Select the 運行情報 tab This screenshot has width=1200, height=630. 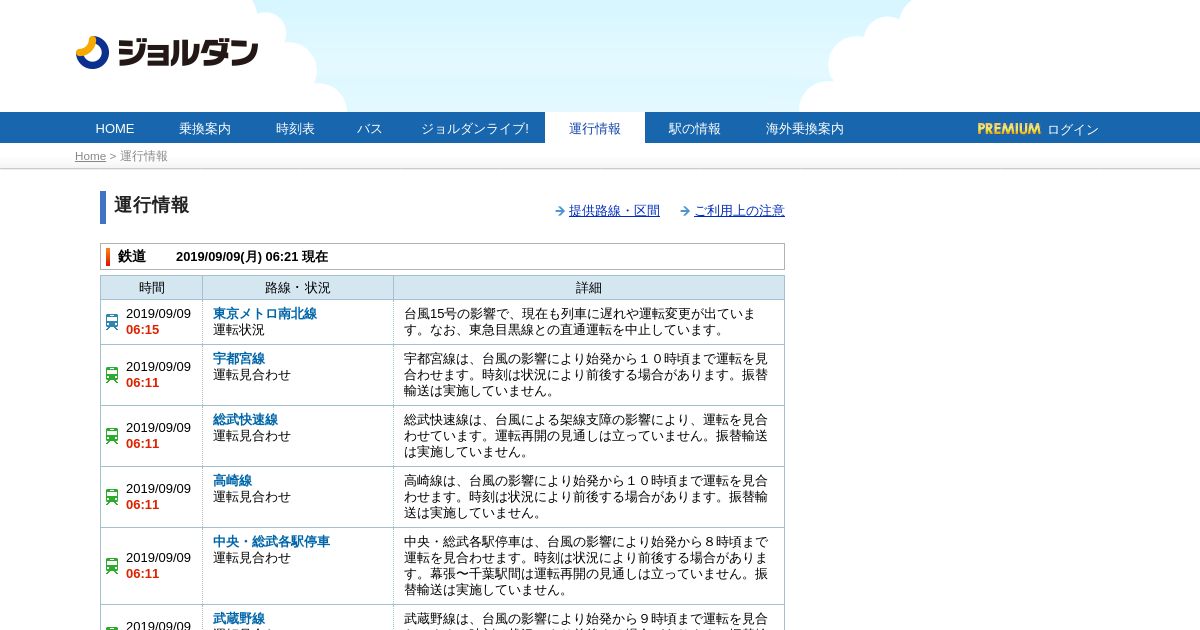[x=595, y=128]
